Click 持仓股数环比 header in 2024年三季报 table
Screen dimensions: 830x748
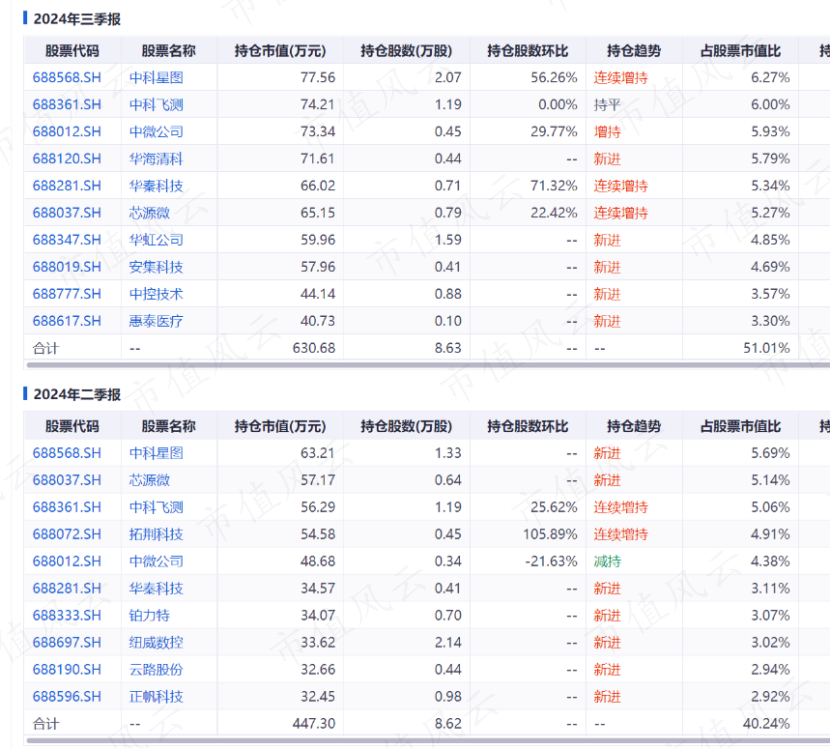click(527, 51)
